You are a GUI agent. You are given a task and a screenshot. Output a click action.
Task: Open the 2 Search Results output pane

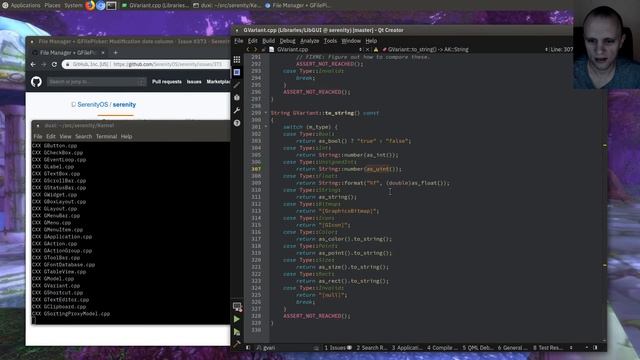[x=371, y=348]
